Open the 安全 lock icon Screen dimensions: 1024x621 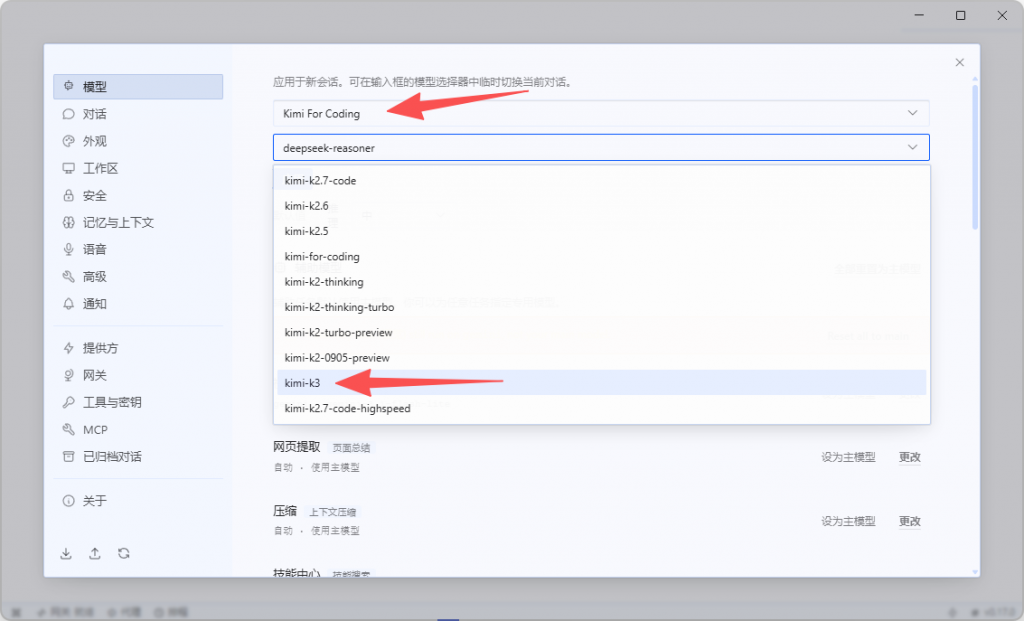point(69,195)
